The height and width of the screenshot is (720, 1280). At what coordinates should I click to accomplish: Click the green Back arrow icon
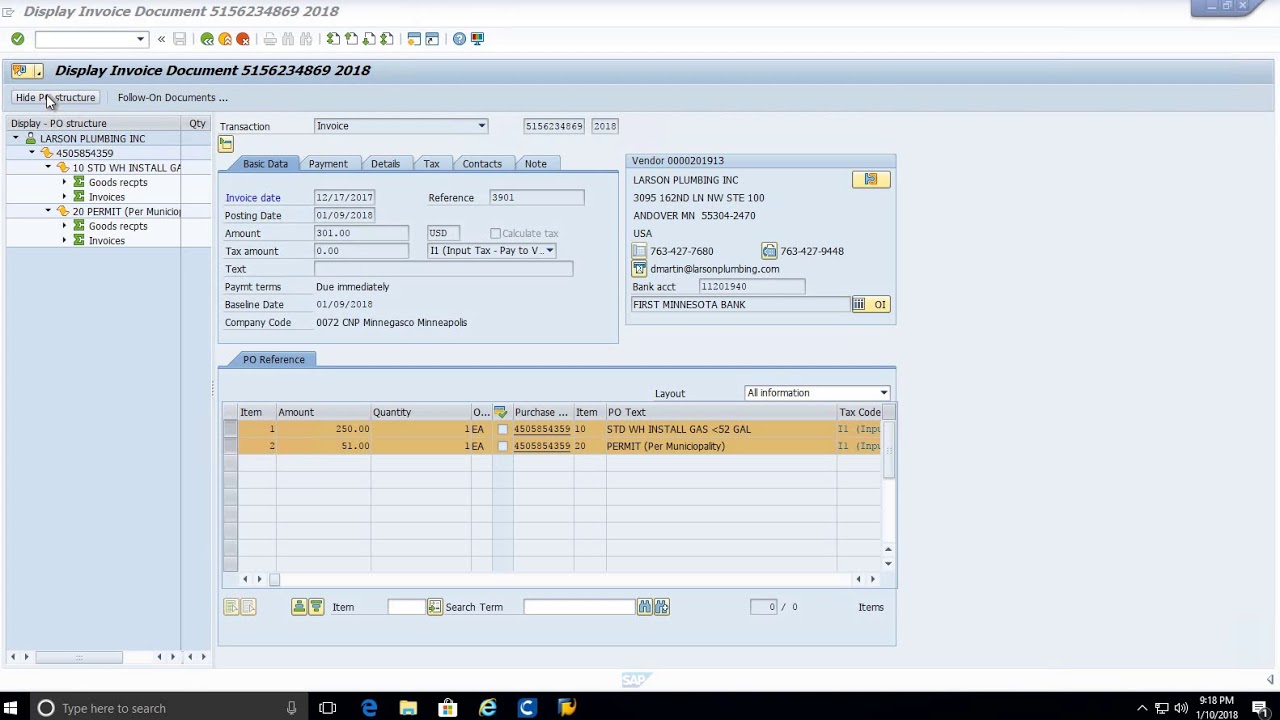[x=207, y=39]
